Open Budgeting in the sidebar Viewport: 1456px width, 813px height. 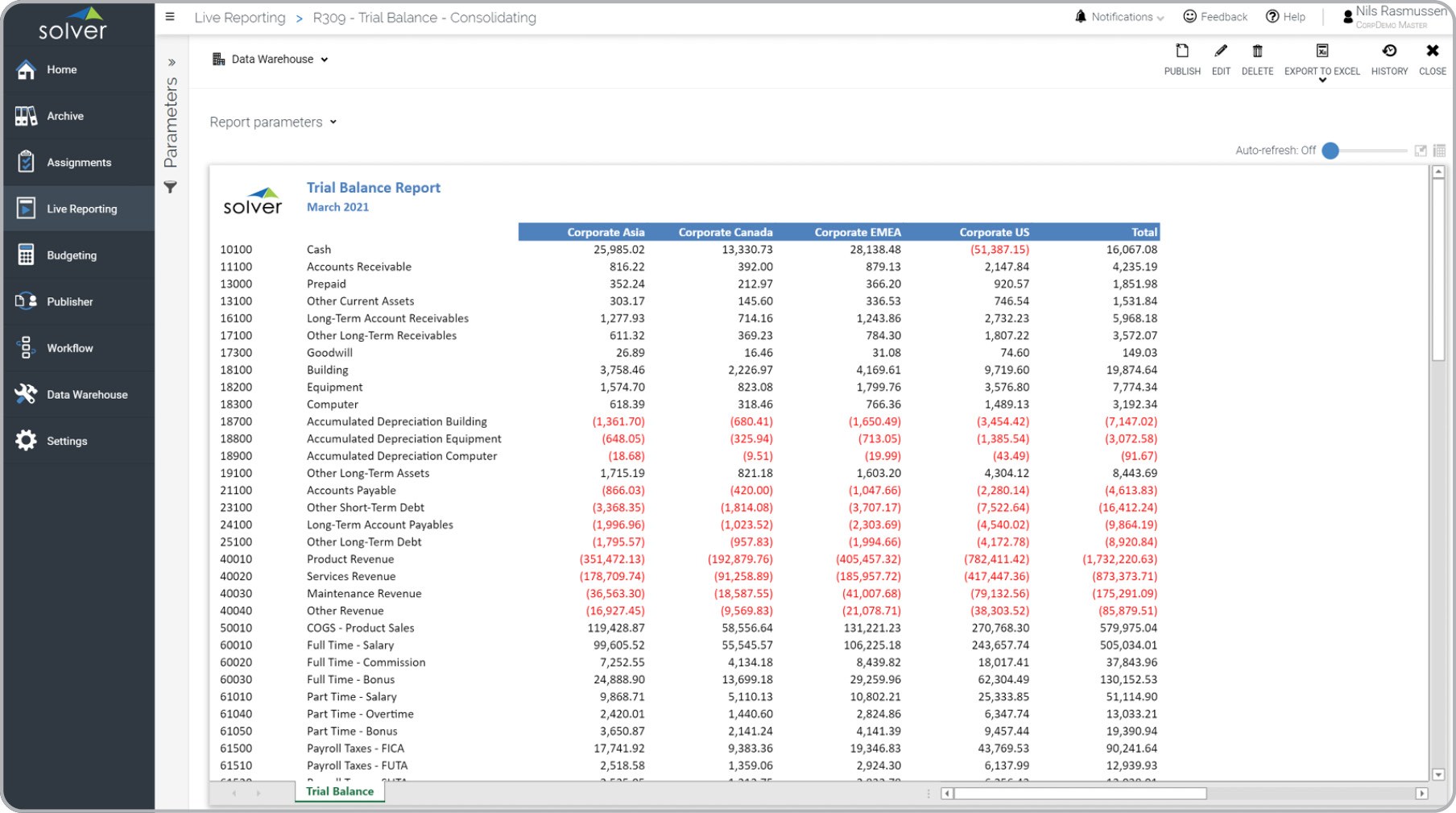click(72, 255)
